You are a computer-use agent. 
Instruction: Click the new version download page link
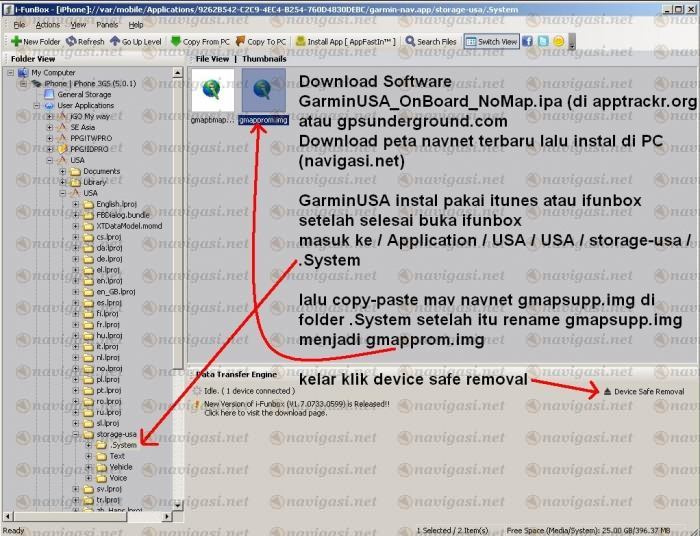[x=265, y=412]
